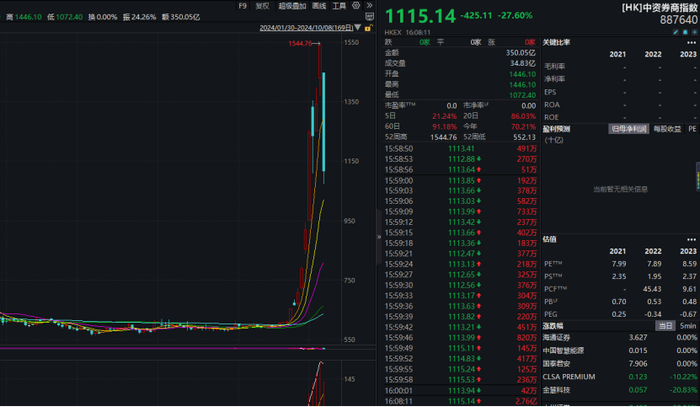
Task: Open 金慧科技 stock row
Action: (x=620, y=390)
